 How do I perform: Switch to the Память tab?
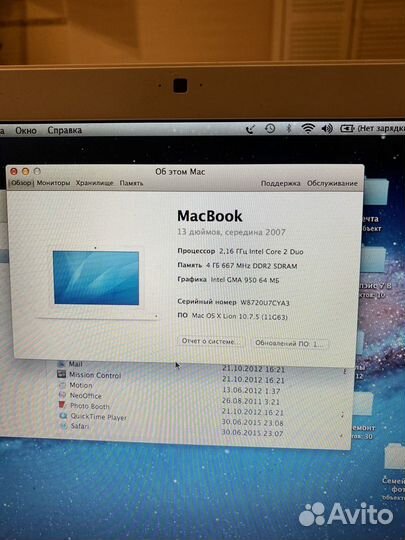click(x=131, y=183)
